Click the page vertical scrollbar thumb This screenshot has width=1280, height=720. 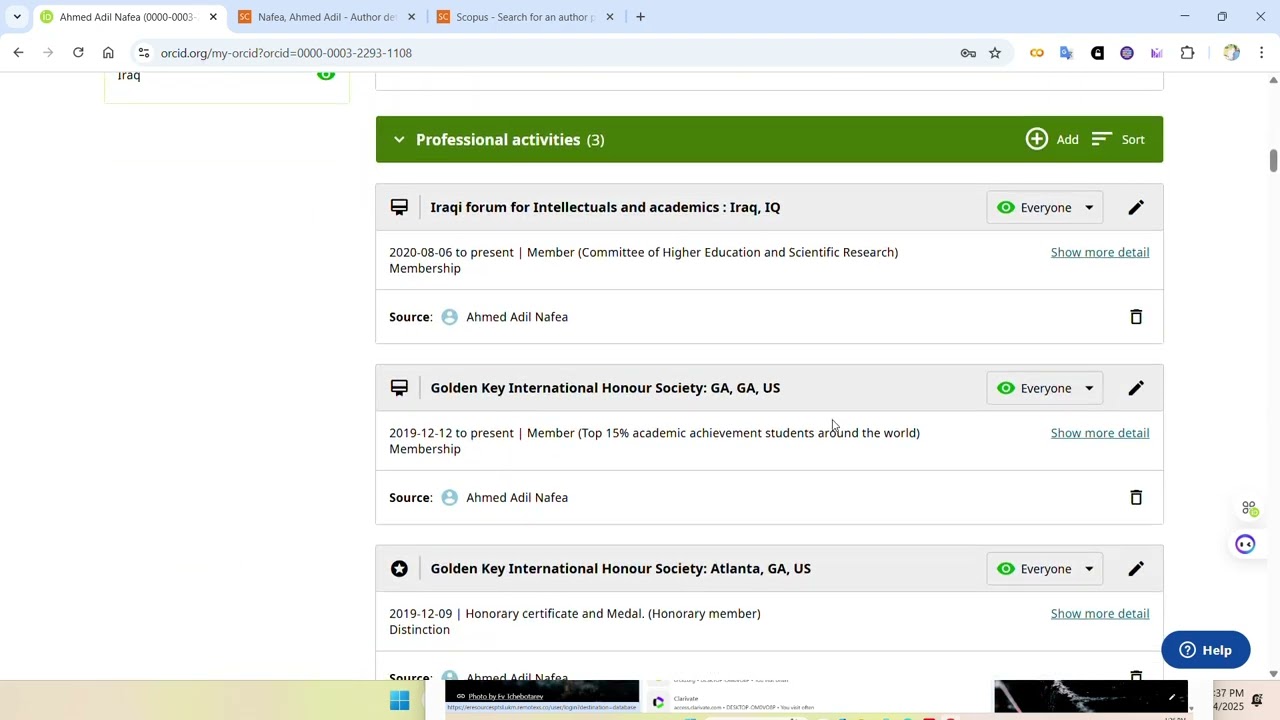pos(1273,160)
